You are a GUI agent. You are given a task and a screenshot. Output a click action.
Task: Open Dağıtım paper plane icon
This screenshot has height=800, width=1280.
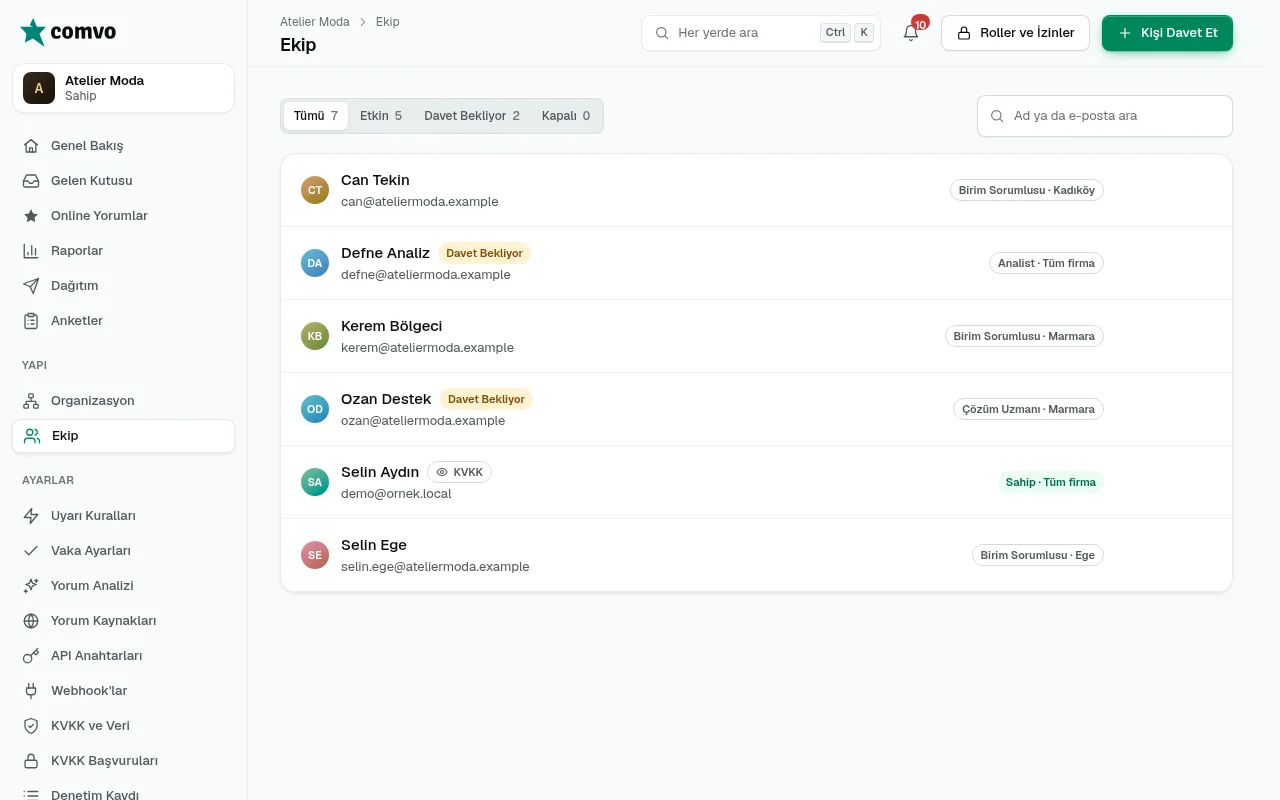click(31, 286)
